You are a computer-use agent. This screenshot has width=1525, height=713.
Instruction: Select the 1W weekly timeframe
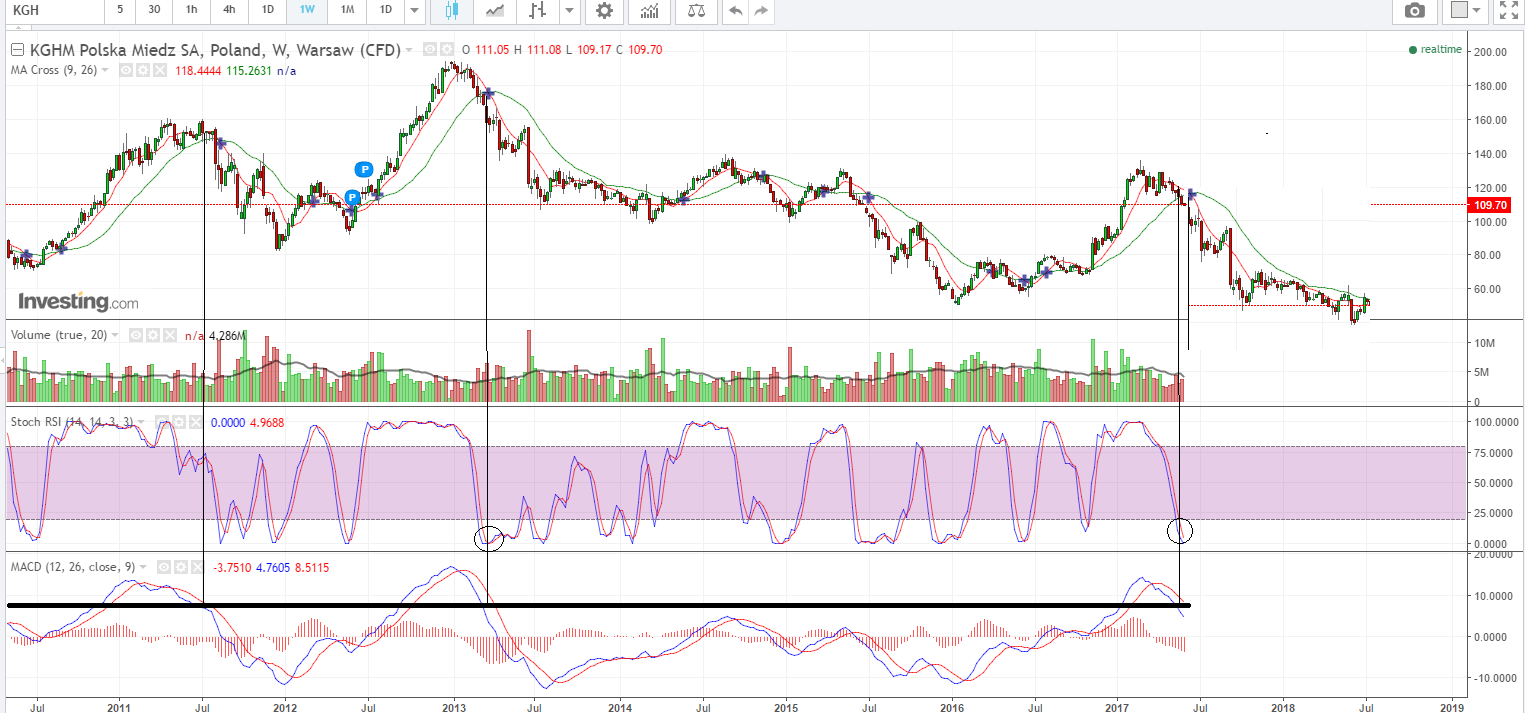click(x=306, y=10)
